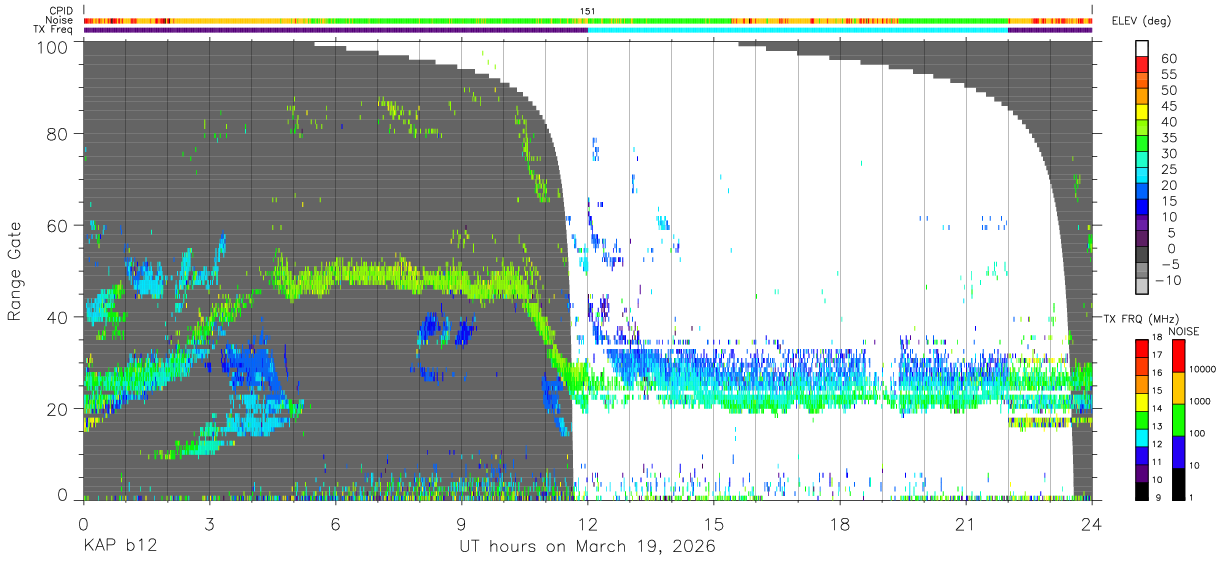Select the 100 label on NOISE scale

point(1196,433)
